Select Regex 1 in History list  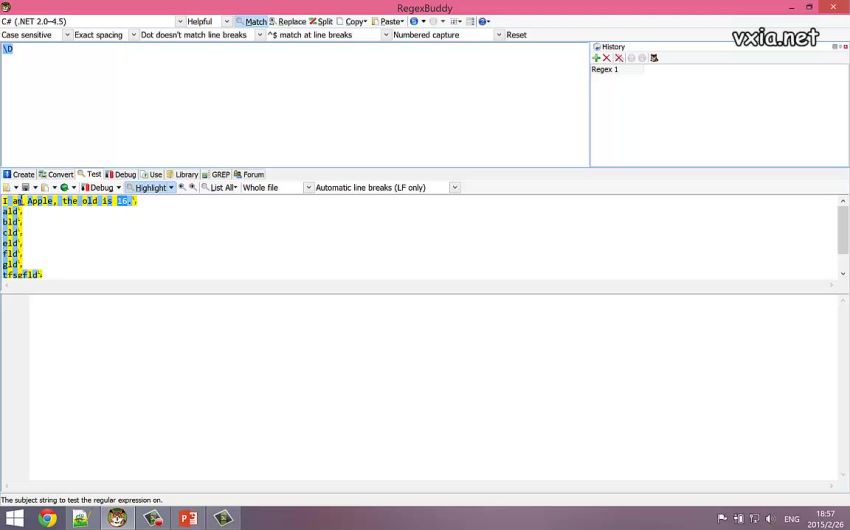point(605,70)
